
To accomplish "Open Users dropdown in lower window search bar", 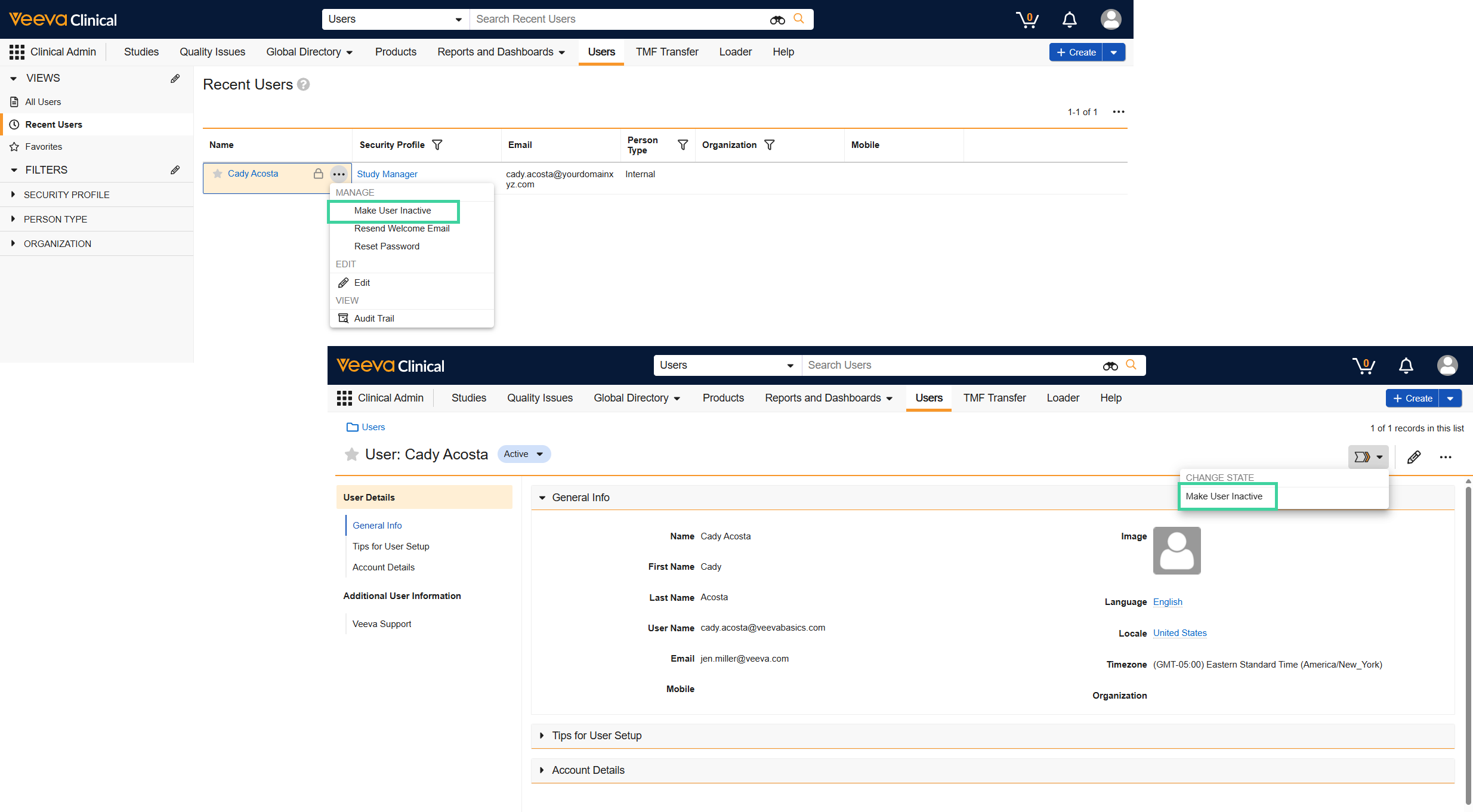I will click(x=727, y=365).
